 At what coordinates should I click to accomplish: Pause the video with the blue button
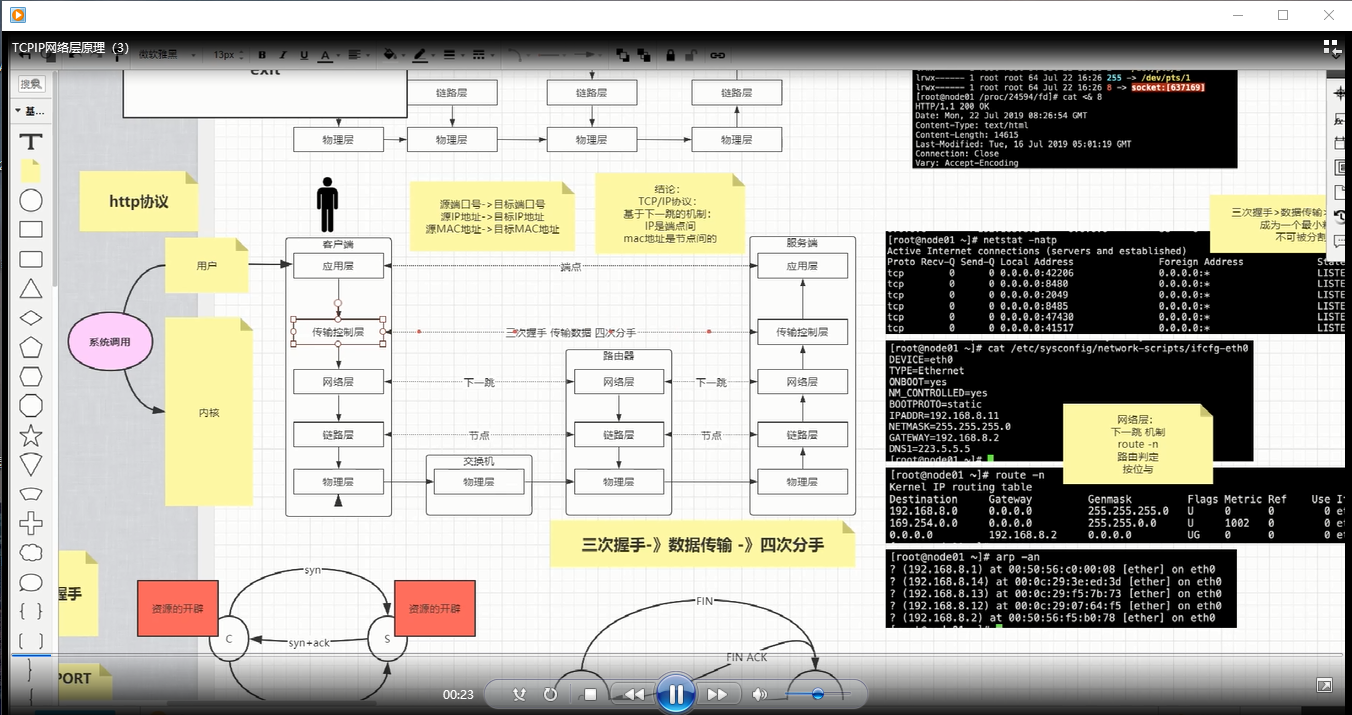tap(676, 694)
